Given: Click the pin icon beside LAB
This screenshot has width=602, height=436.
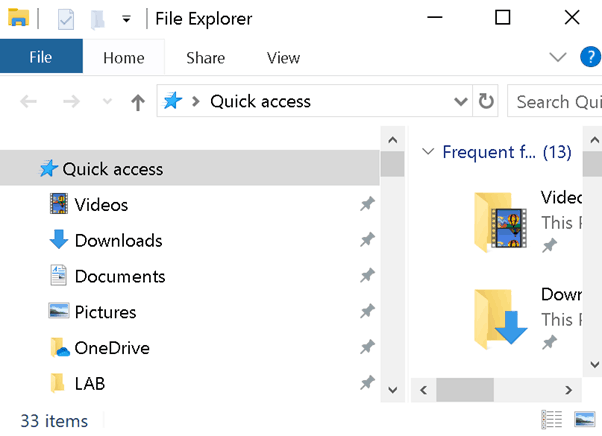Looking at the screenshot, I should pos(367,382).
